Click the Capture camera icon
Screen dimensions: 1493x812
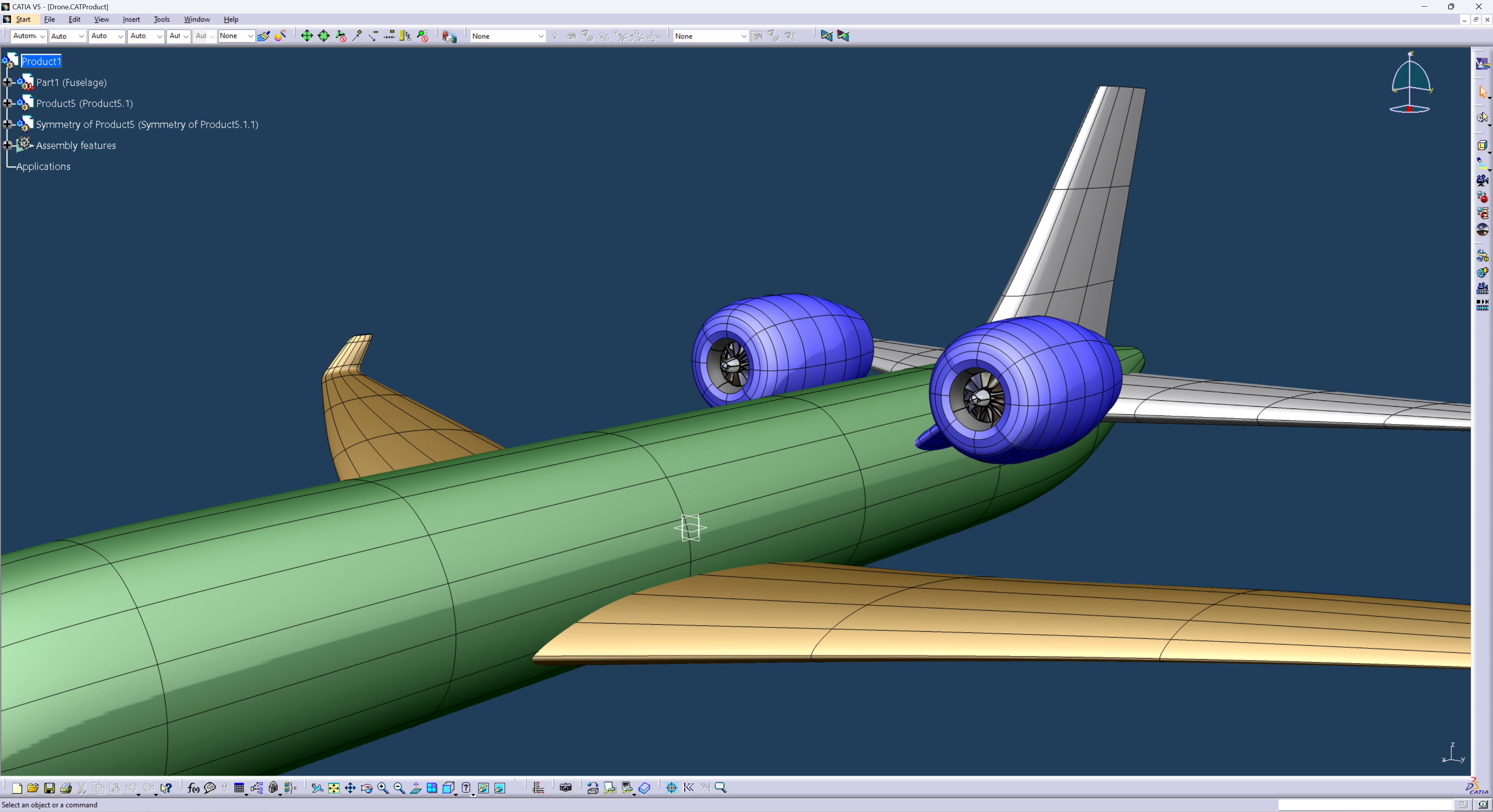566,788
